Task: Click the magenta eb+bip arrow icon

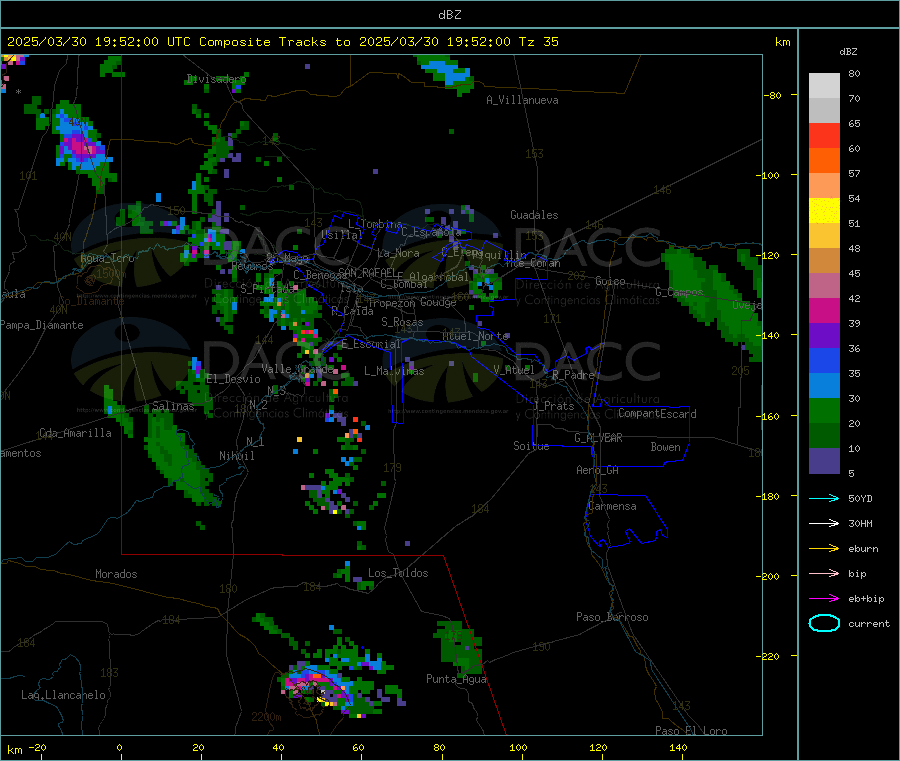Action: (824, 598)
